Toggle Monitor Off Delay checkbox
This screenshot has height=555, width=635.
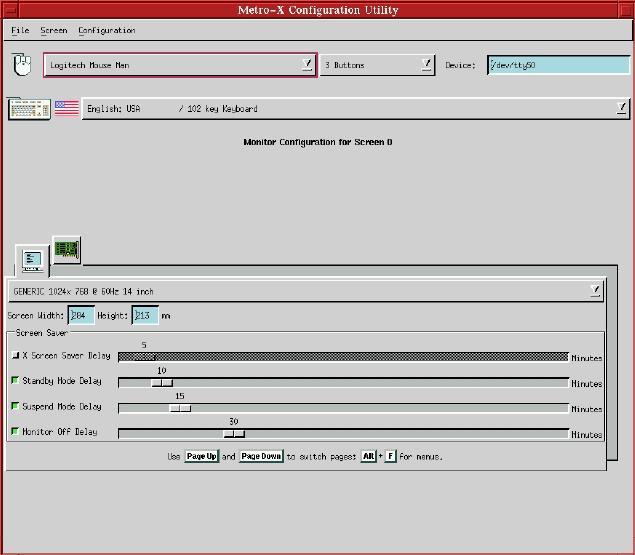click(15, 432)
